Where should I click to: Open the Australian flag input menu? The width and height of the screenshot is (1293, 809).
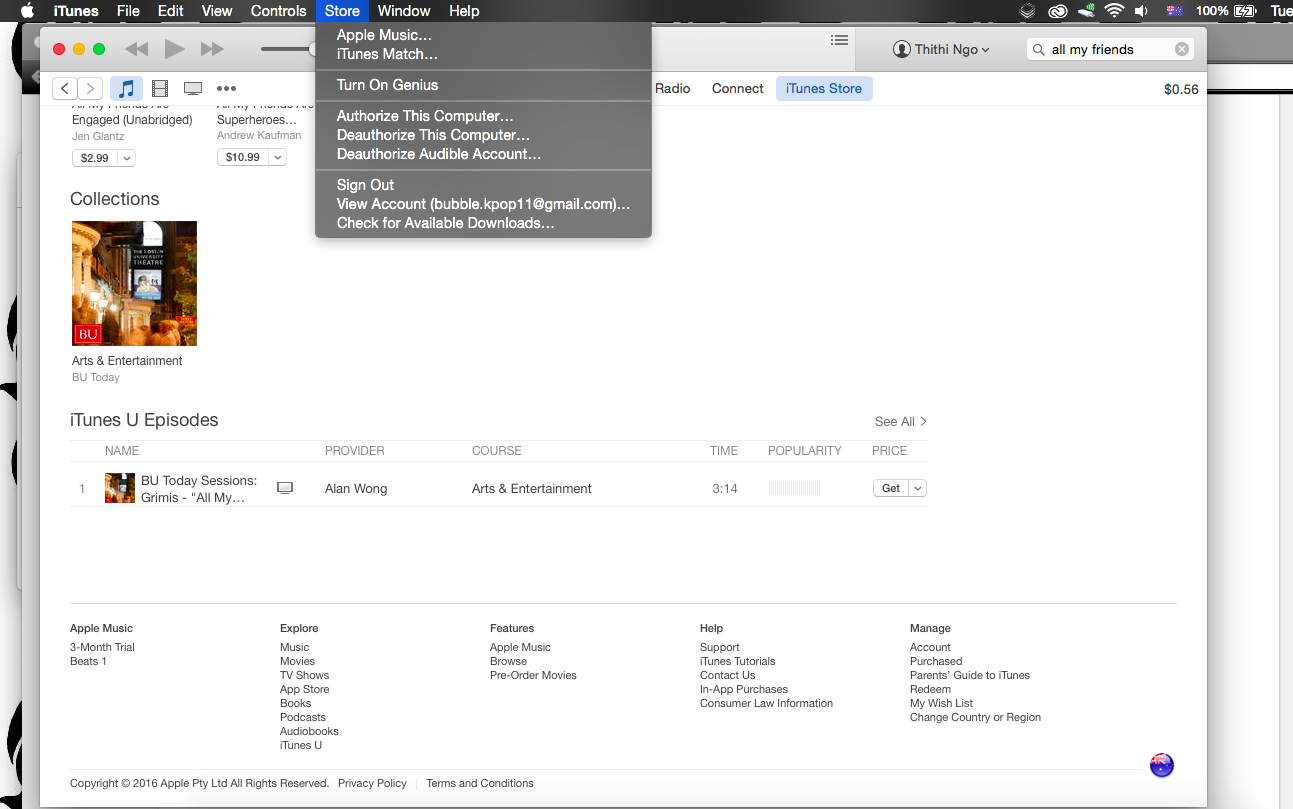point(1174,11)
